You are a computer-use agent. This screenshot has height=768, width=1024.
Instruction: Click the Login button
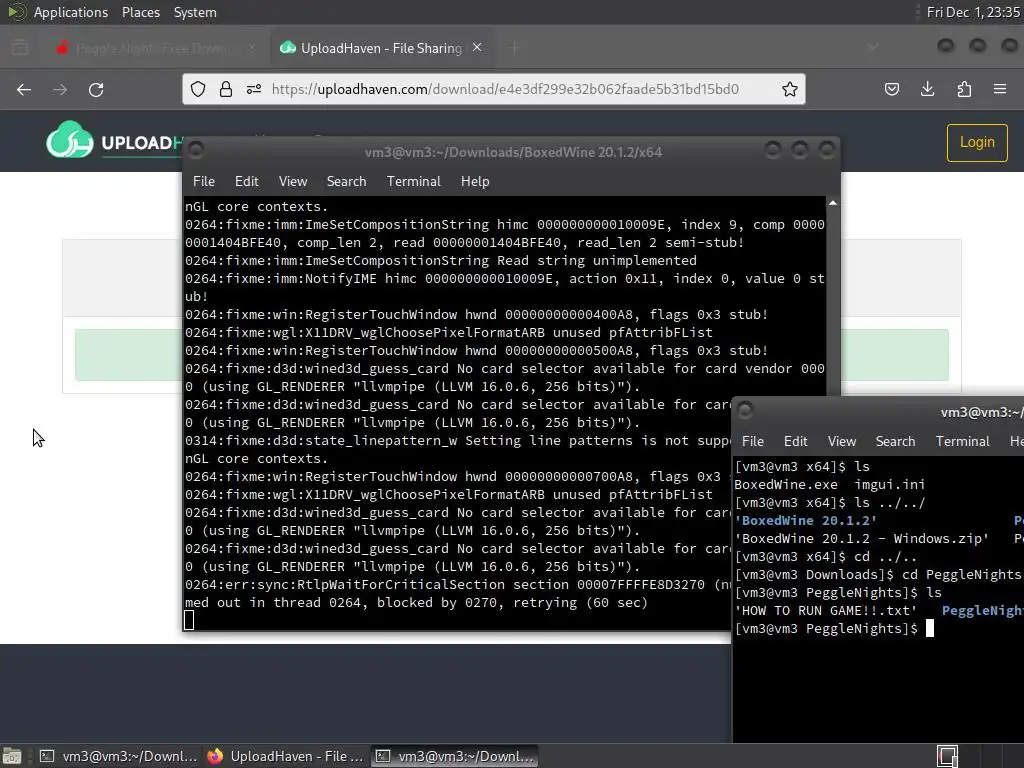977,142
